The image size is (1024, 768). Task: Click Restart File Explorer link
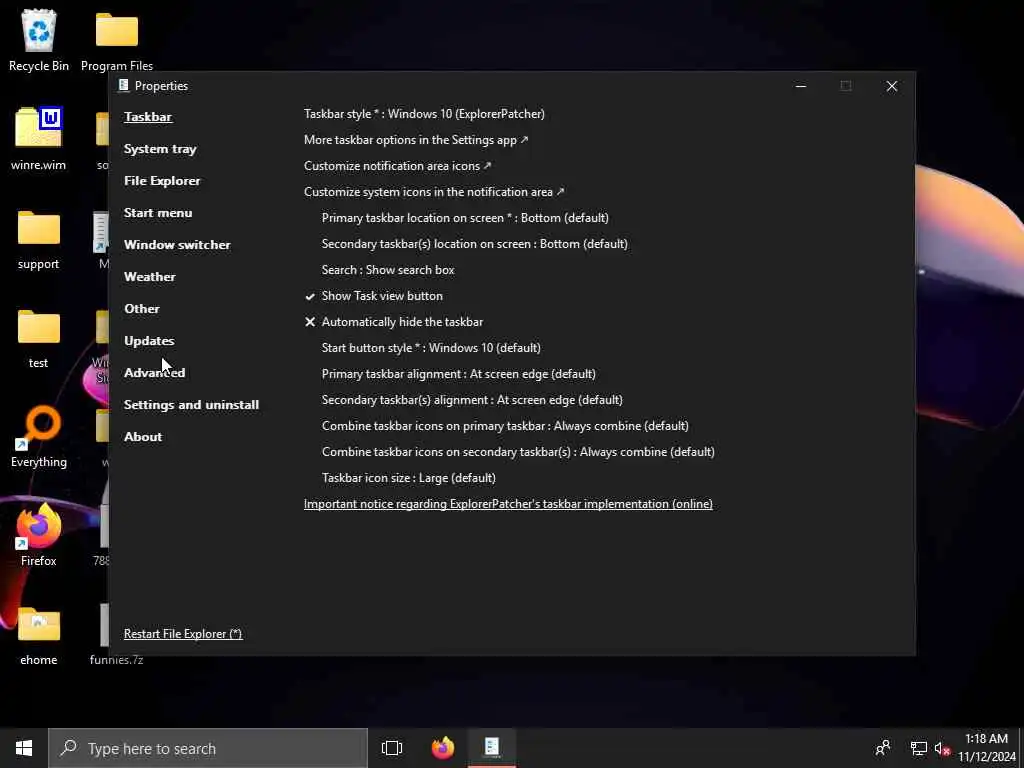(x=183, y=634)
